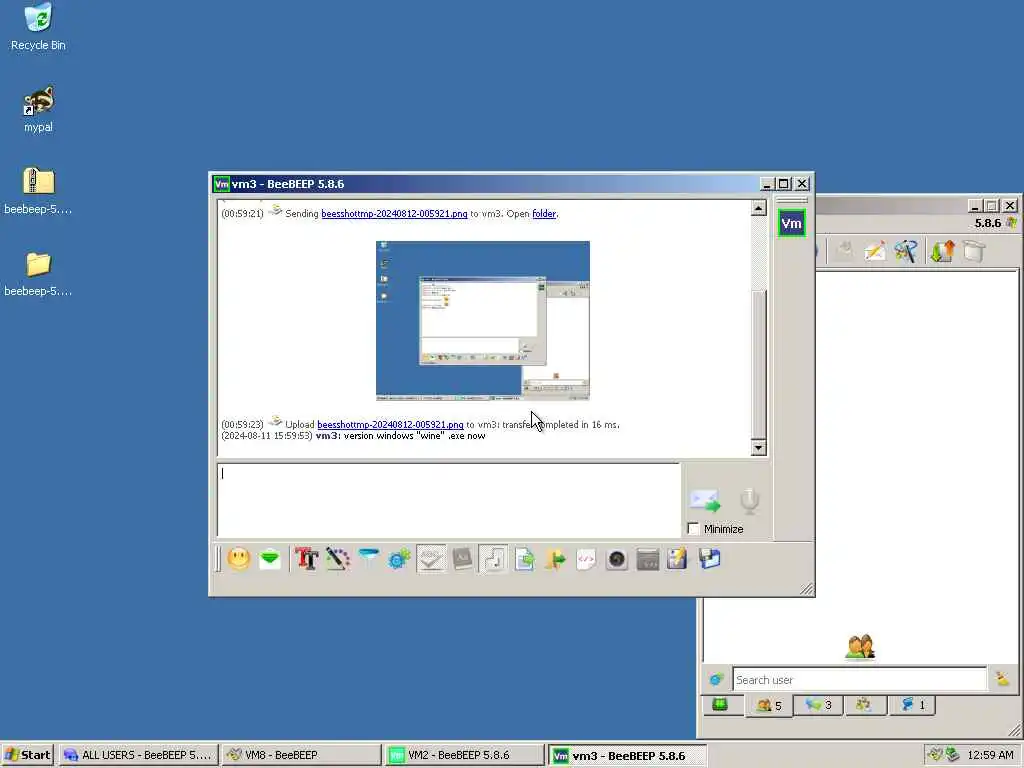Image resolution: width=1024 pixels, height=768 pixels.
Task: Enable the Minimize checkbox
Action: tap(694, 529)
